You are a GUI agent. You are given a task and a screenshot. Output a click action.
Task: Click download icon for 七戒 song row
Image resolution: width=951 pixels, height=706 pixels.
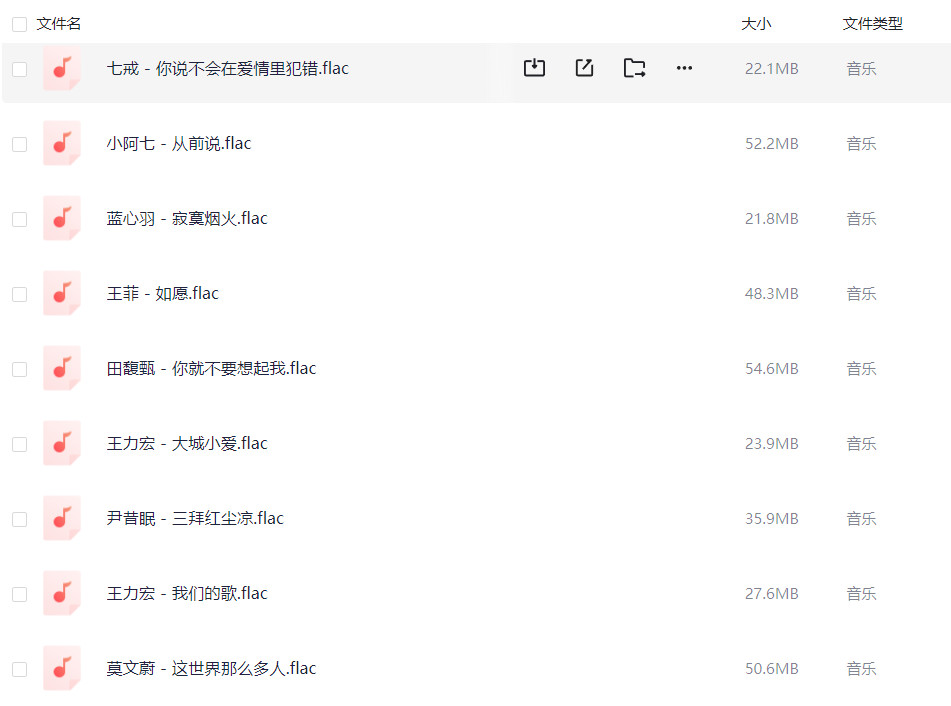534,68
